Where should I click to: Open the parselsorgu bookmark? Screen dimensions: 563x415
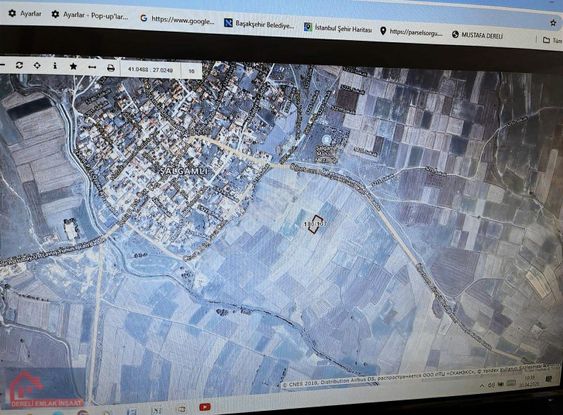[x=411, y=32]
